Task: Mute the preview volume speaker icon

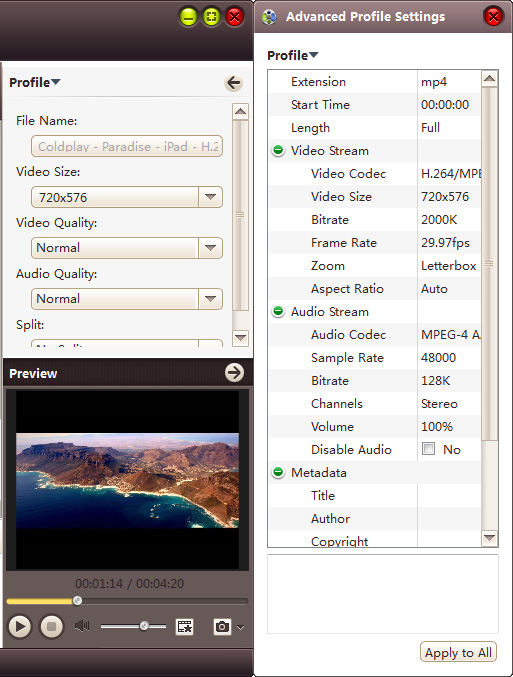Action: pos(82,626)
